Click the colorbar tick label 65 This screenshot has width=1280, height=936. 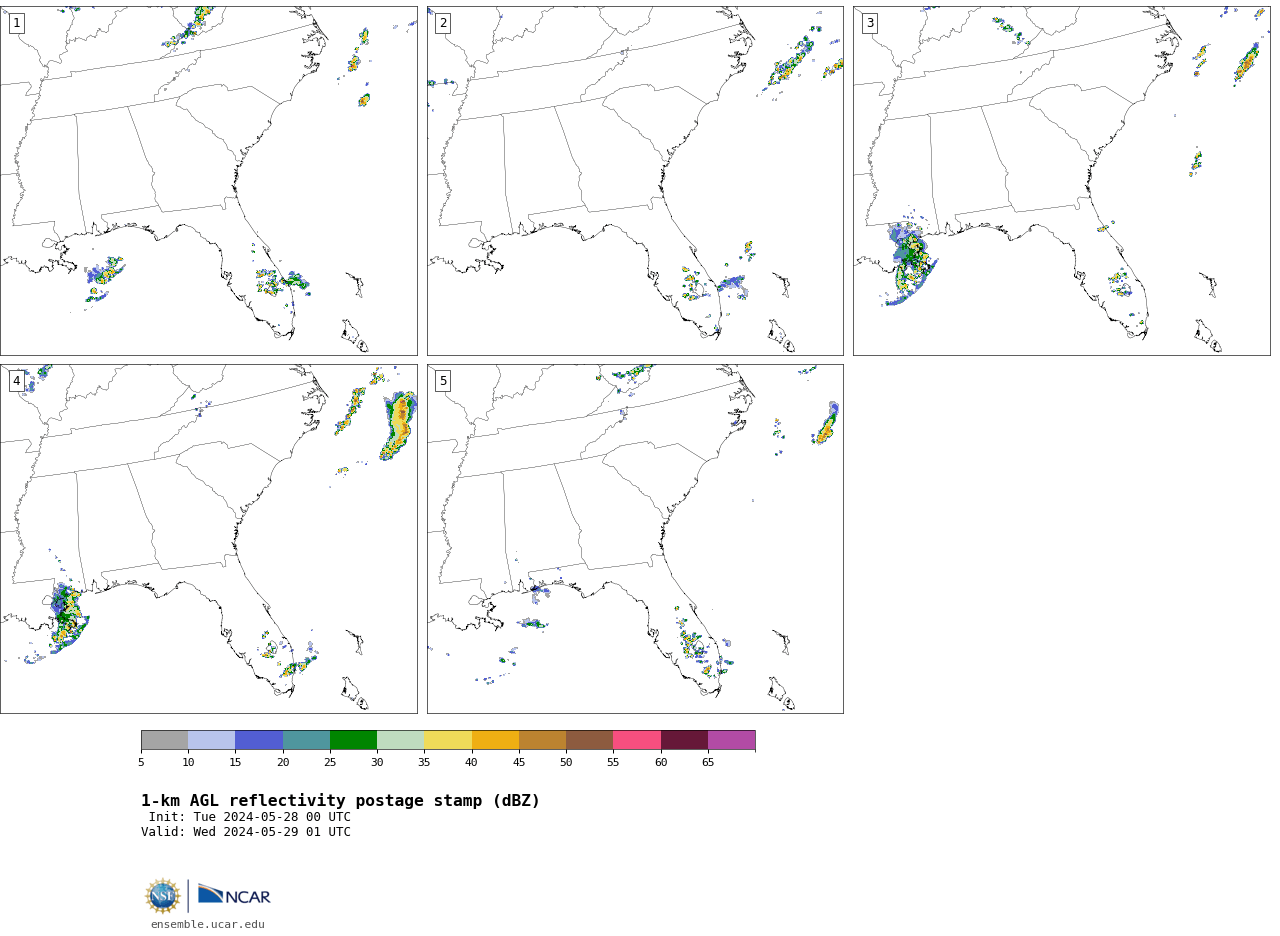tap(708, 763)
